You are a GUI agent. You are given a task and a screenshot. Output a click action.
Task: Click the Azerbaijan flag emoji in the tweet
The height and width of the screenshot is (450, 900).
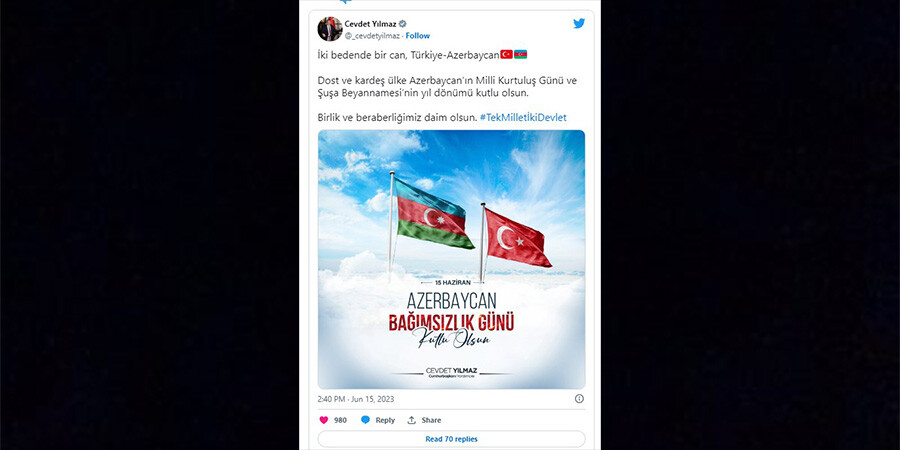(521, 55)
